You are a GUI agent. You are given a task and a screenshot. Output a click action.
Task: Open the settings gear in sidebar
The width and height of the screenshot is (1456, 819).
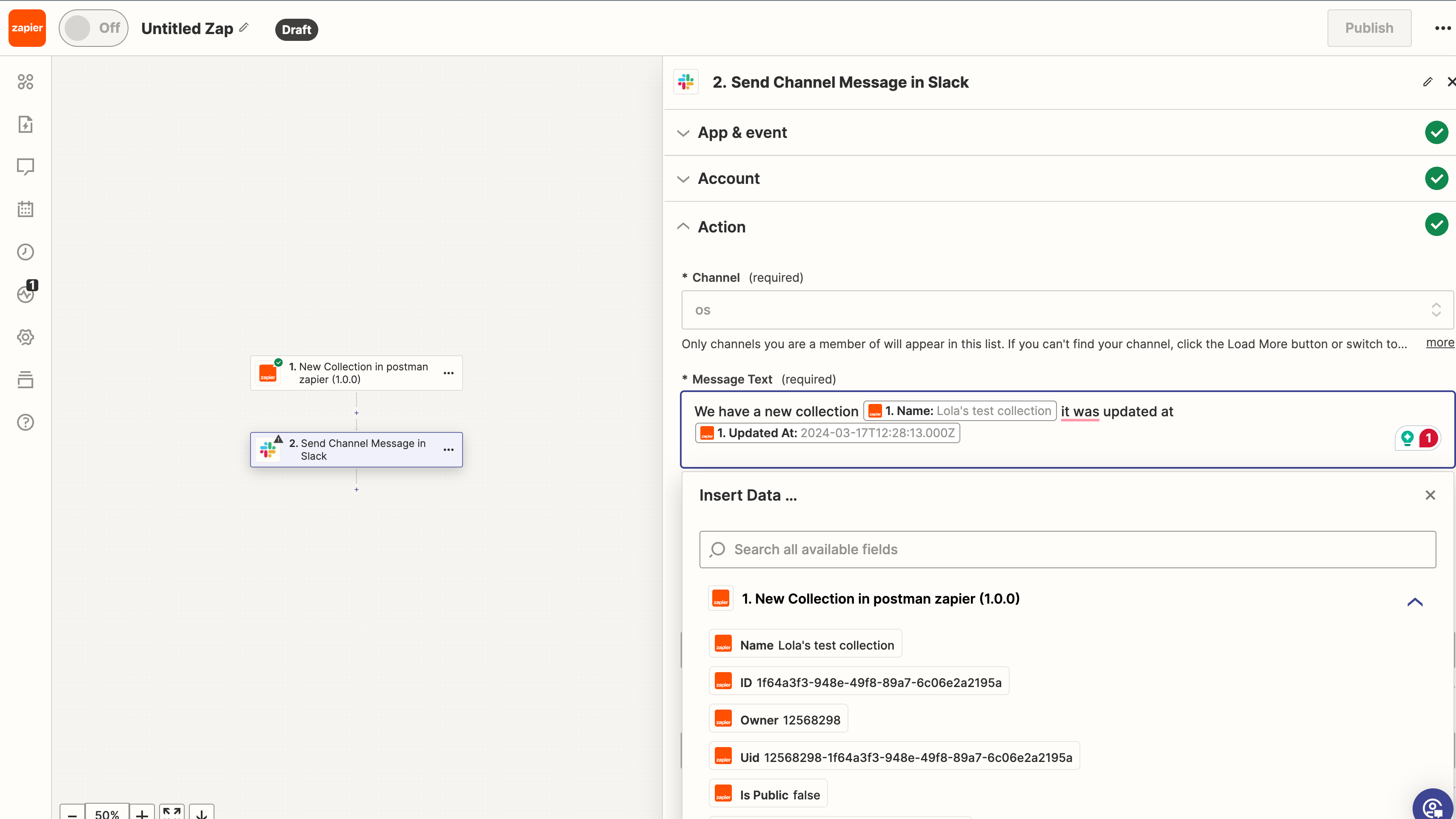(x=26, y=337)
